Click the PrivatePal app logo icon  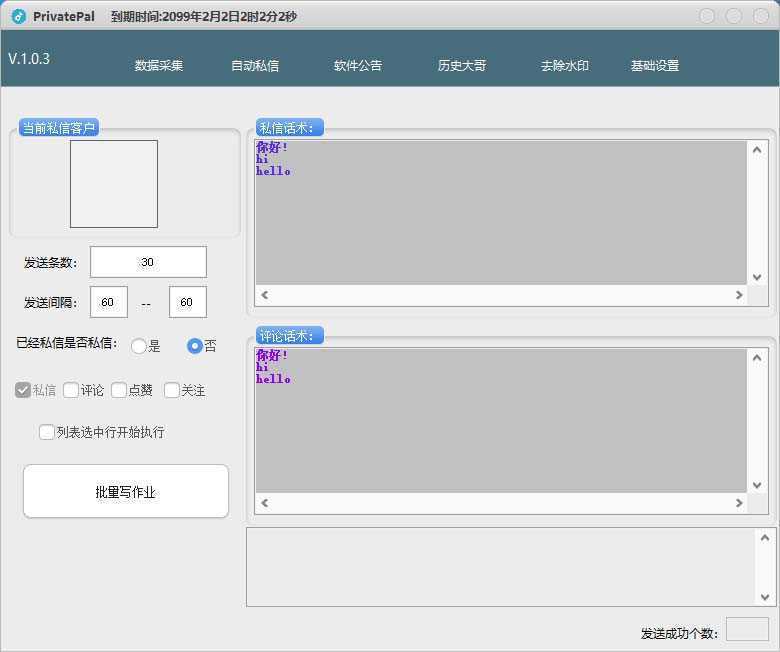pyautogui.click(x=18, y=16)
